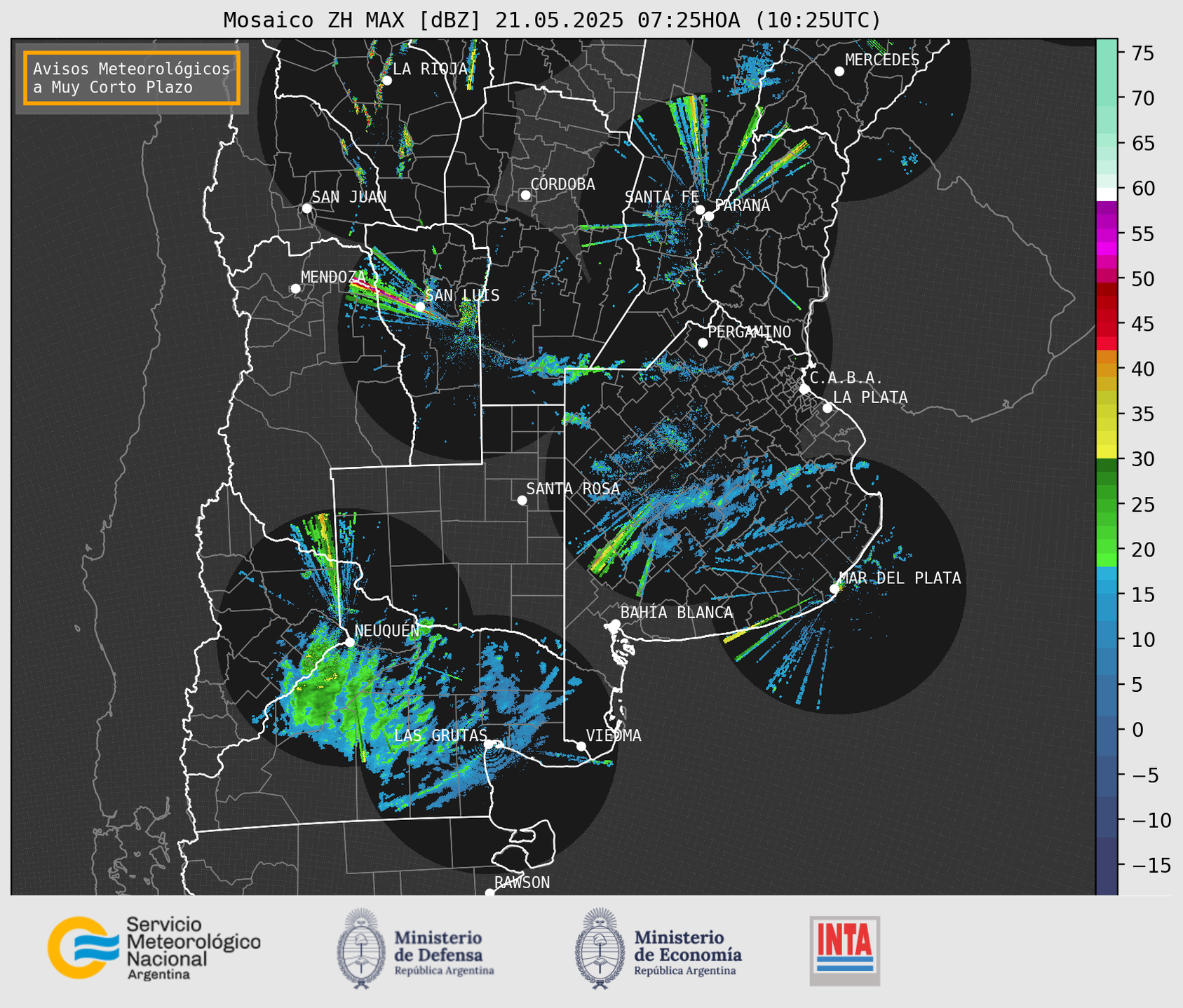The height and width of the screenshot is (1008, 1183).
Task: Click the Ministerio de Economía emblem
Action: click(600, 948)
